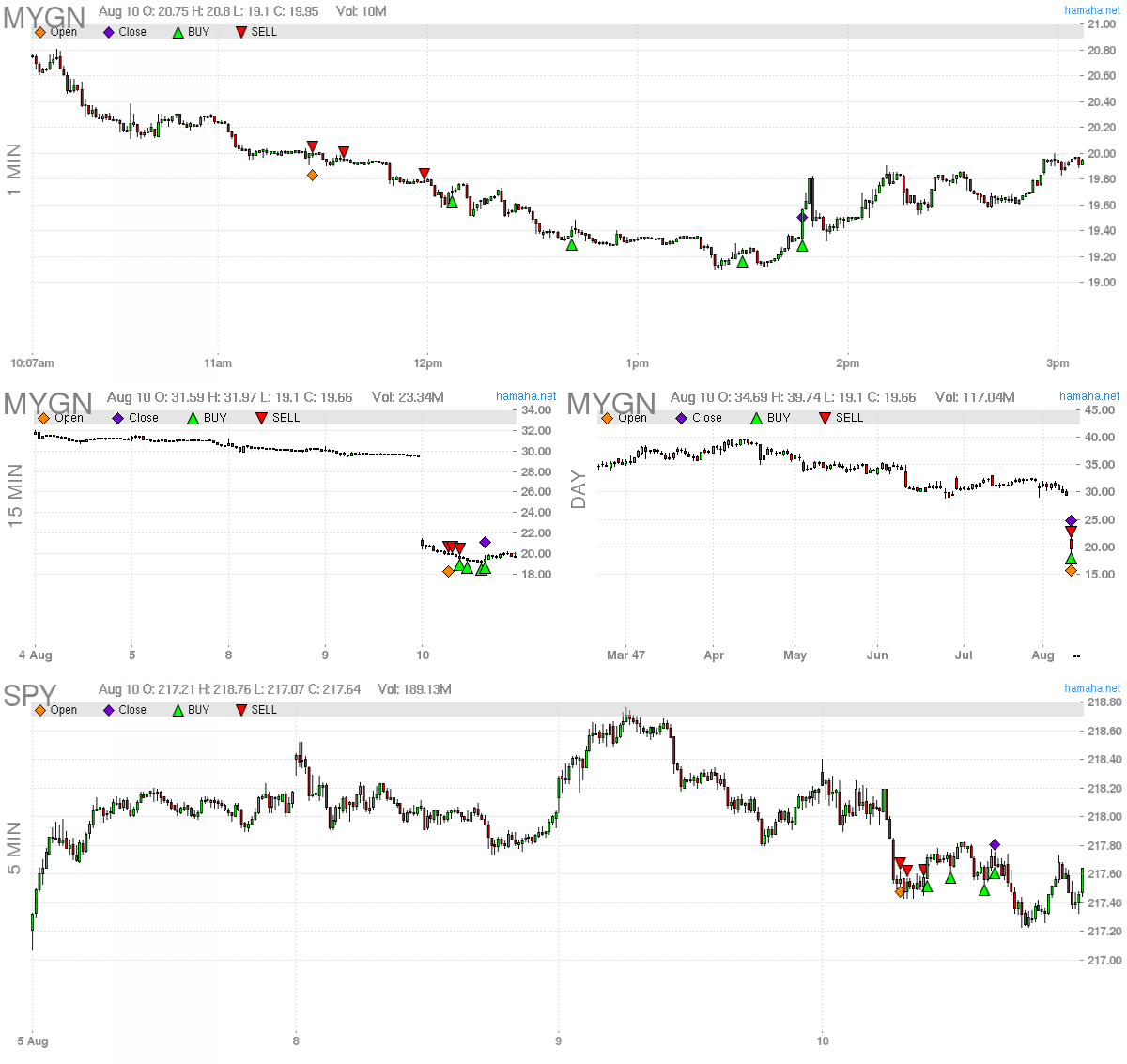Viewport: 1127px width, 1064px height.
Task: Click the SPY ticker title
Action: 30,696
